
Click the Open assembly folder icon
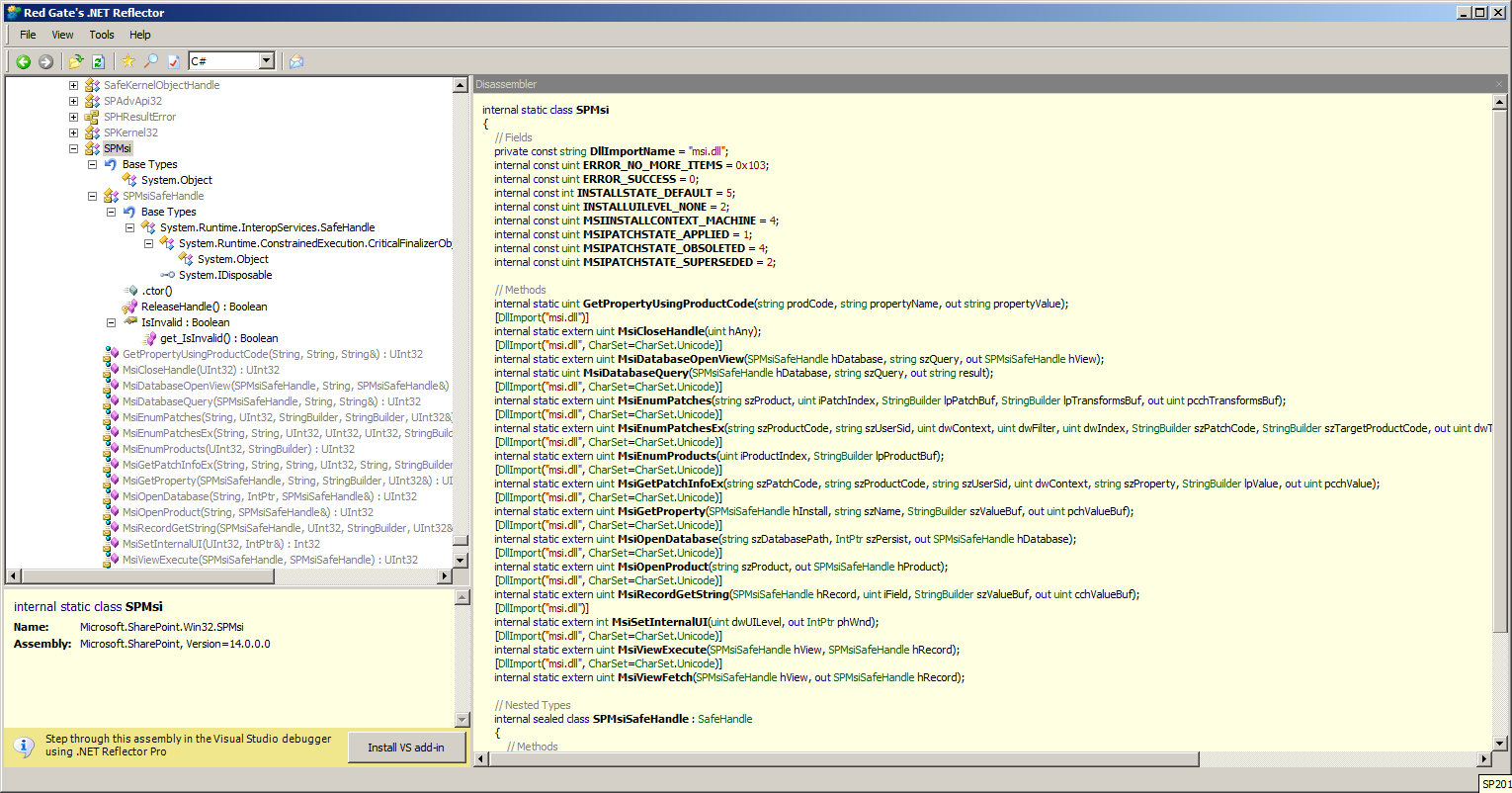click(x=76, y=61)
